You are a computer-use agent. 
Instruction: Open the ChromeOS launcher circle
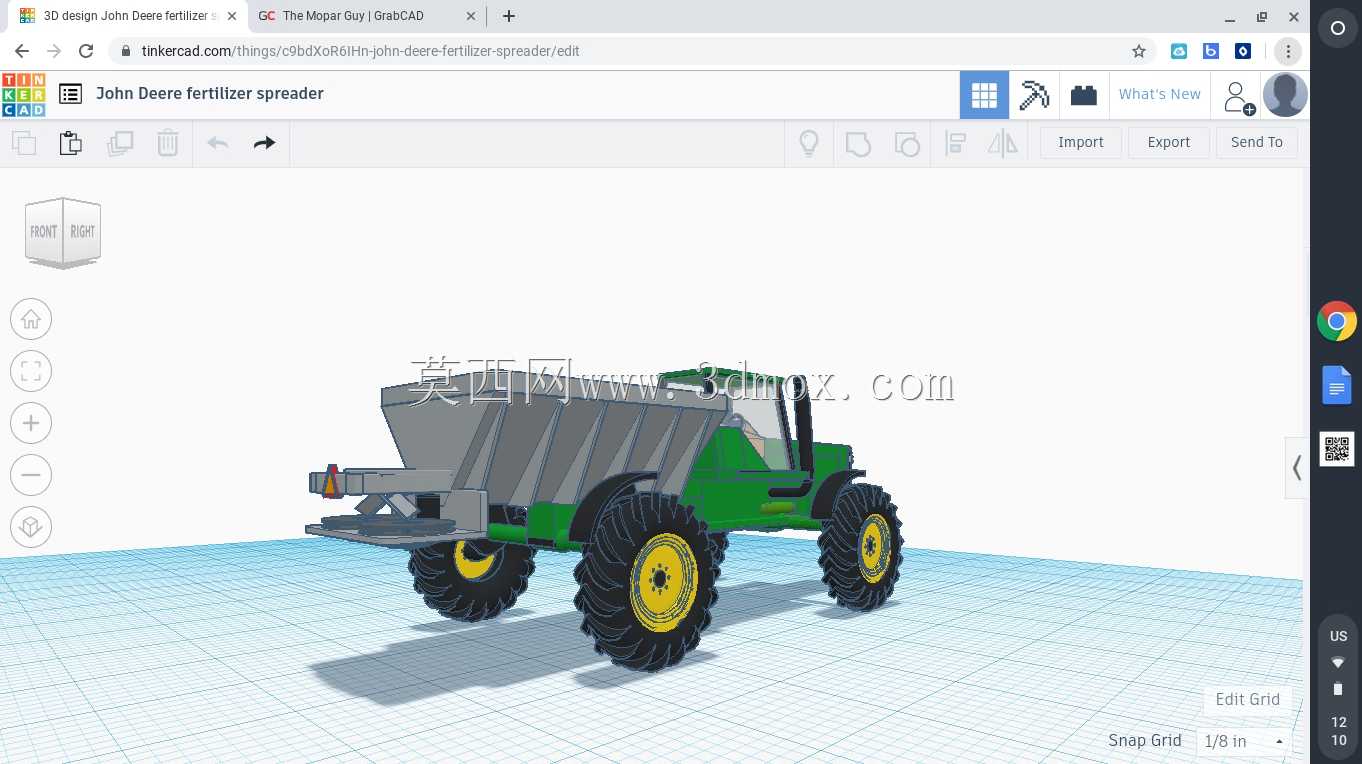point(1337,29)
